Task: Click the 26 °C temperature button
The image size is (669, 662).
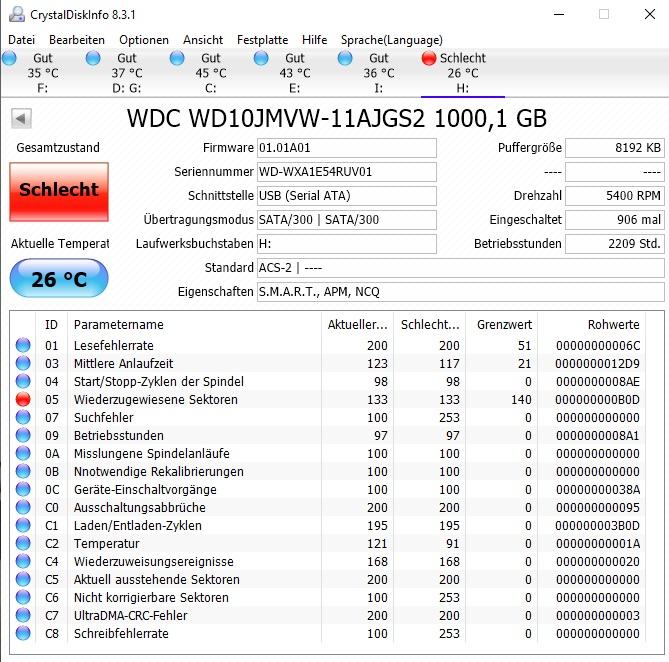Action: tap(59, 278)
